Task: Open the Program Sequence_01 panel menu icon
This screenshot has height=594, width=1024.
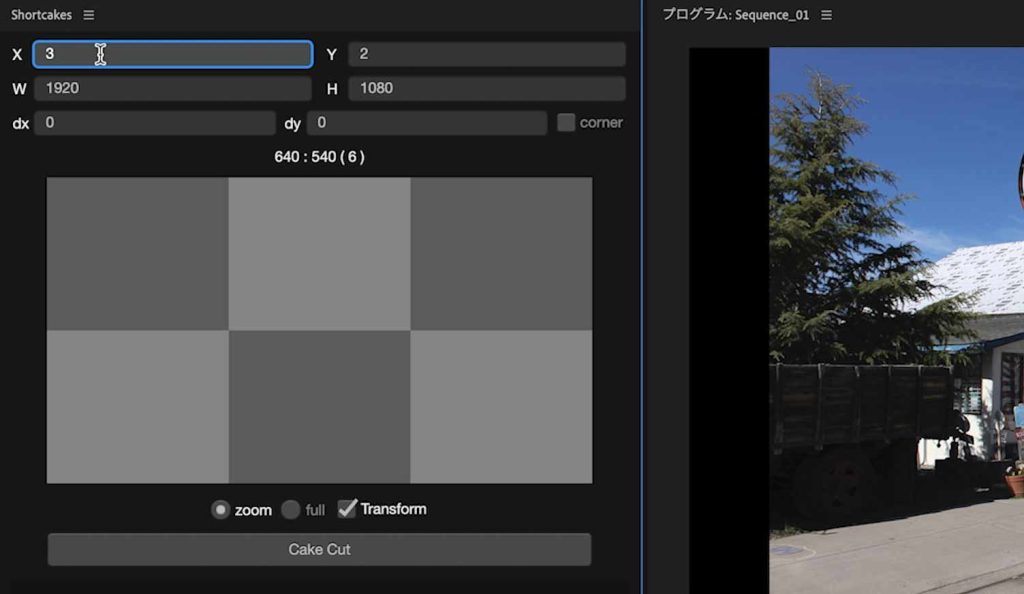Action: (826, 15)
